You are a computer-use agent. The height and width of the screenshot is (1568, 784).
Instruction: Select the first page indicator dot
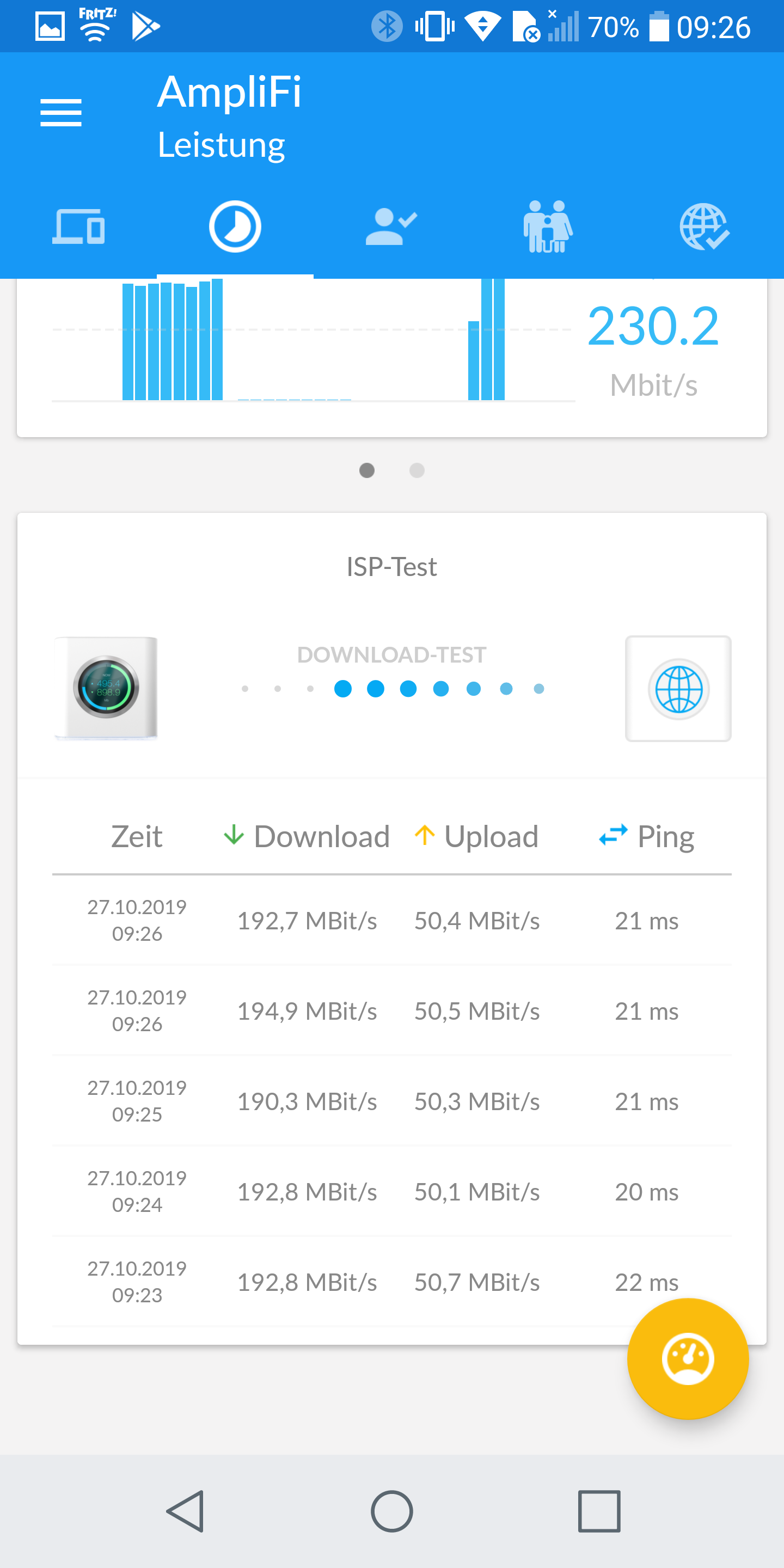click(367, 470)
